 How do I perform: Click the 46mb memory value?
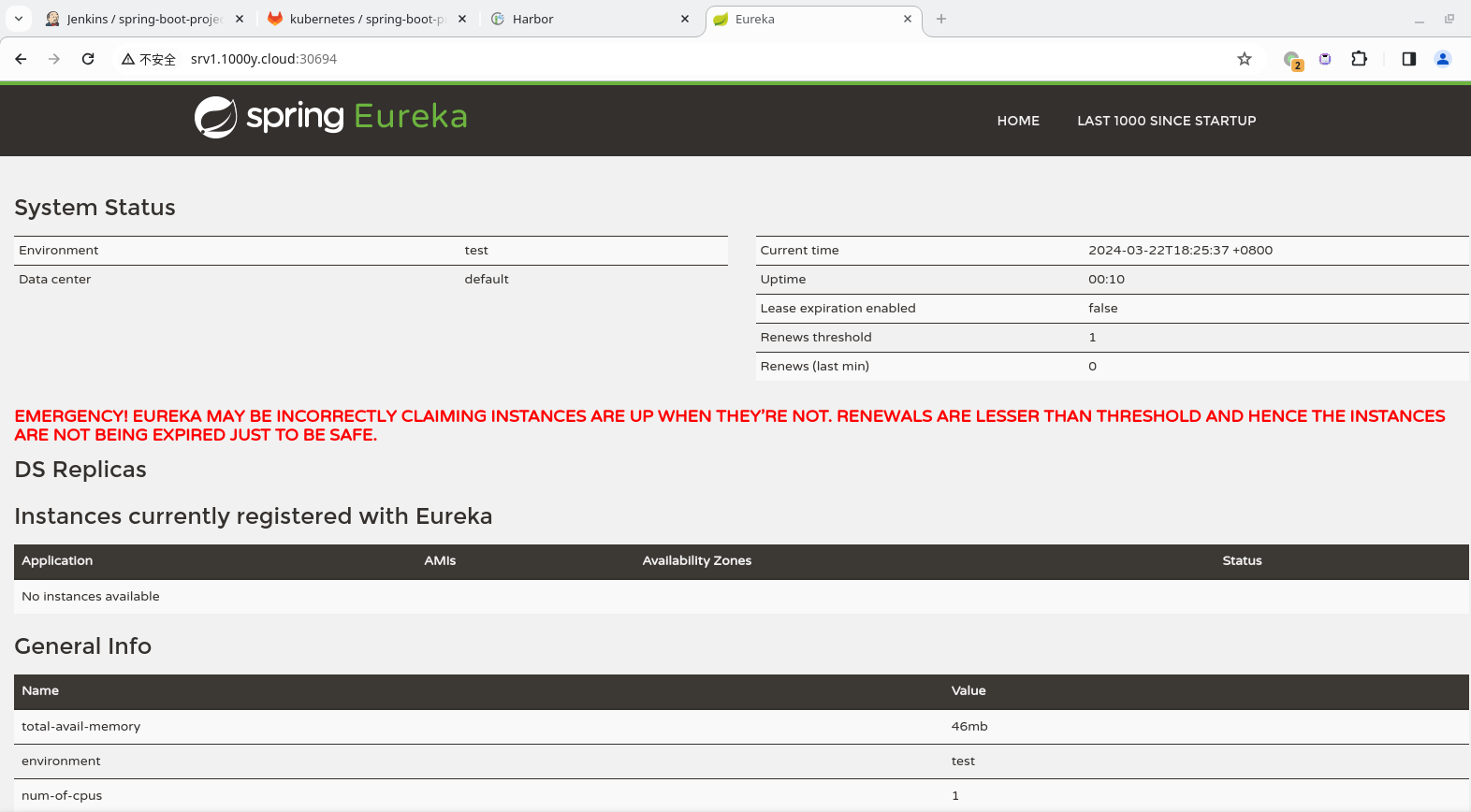[969, 726]
